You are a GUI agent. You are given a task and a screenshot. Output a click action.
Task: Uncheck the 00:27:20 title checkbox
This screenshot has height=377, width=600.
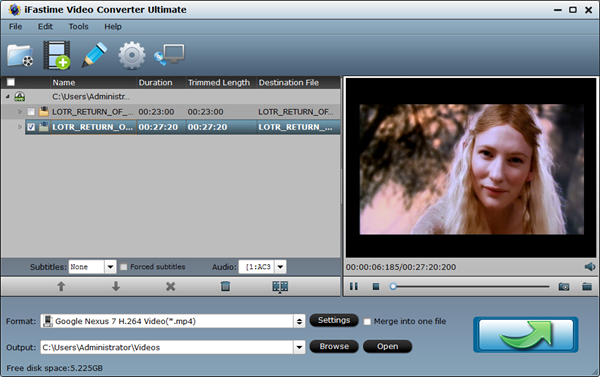coord(31,127)
